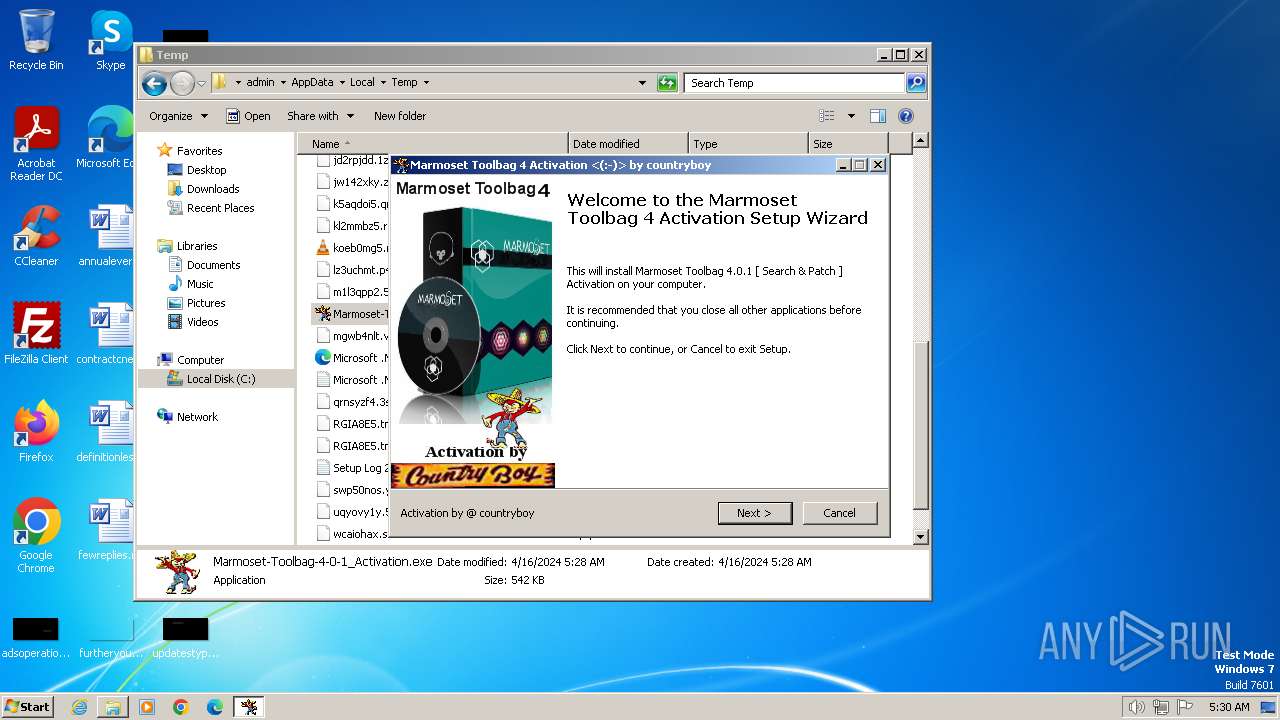1280x720 pixels.
Task: Open Edge from the taskbar
Action: coord(215,707)
